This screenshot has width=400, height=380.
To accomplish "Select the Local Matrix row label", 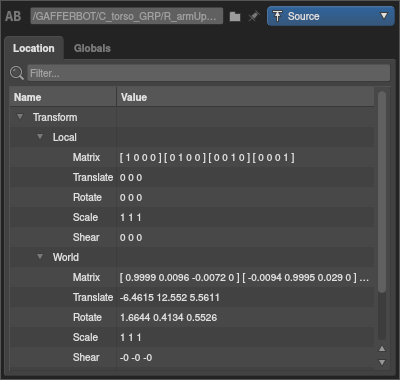I will 86,157.
